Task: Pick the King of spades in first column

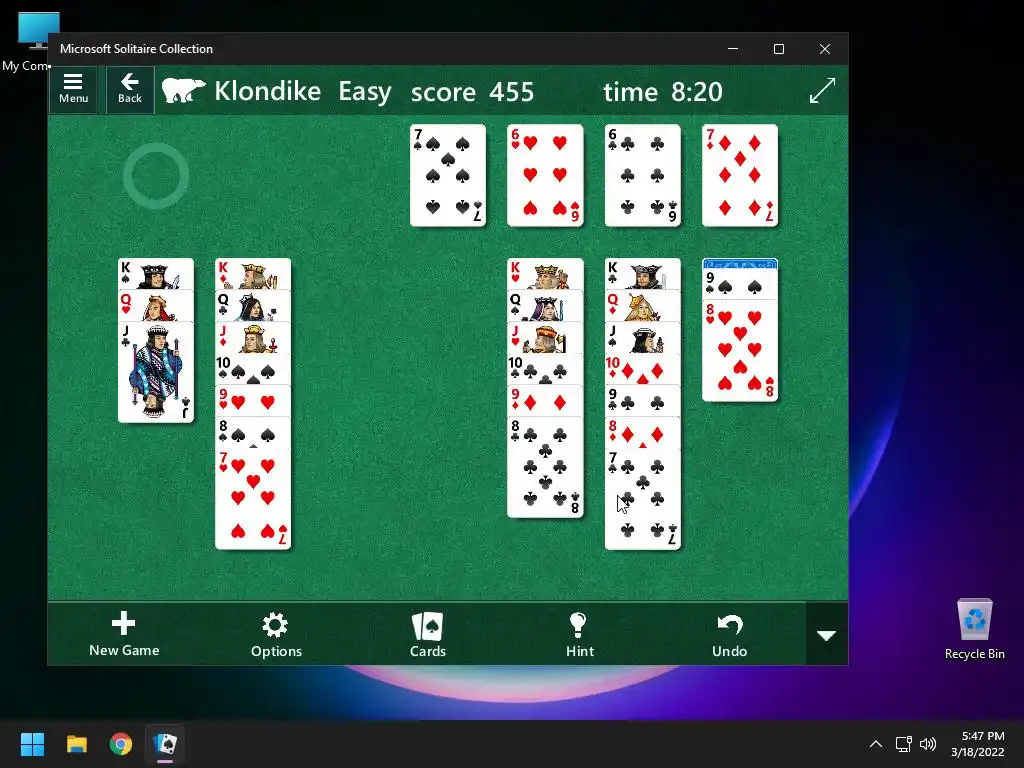Action: tap(156, 274)
